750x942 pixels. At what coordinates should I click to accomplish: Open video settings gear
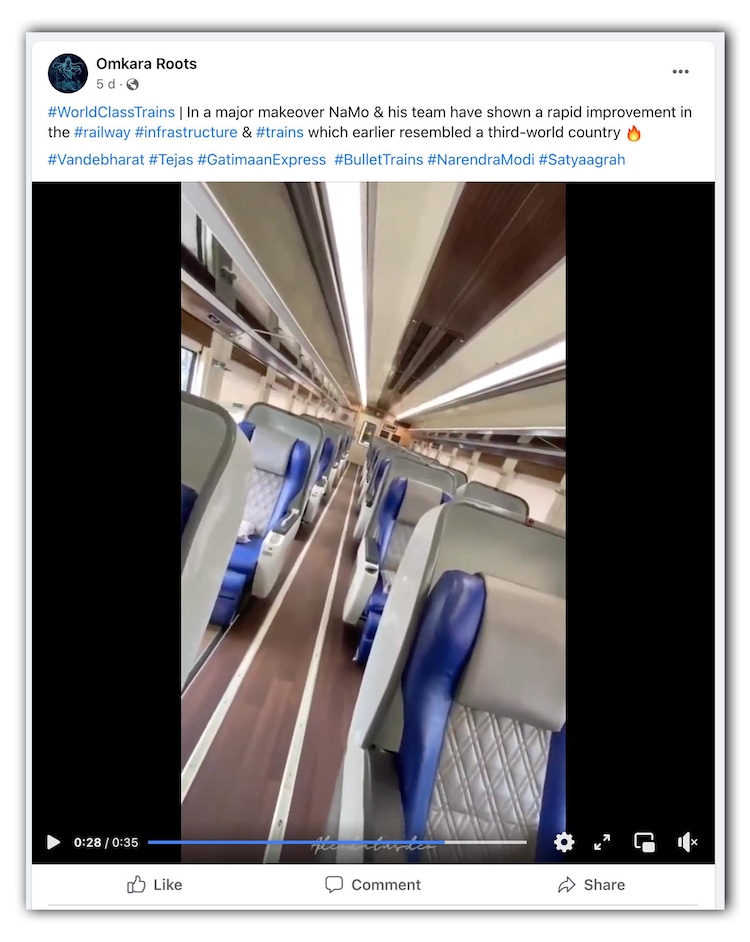click(564, 842)
